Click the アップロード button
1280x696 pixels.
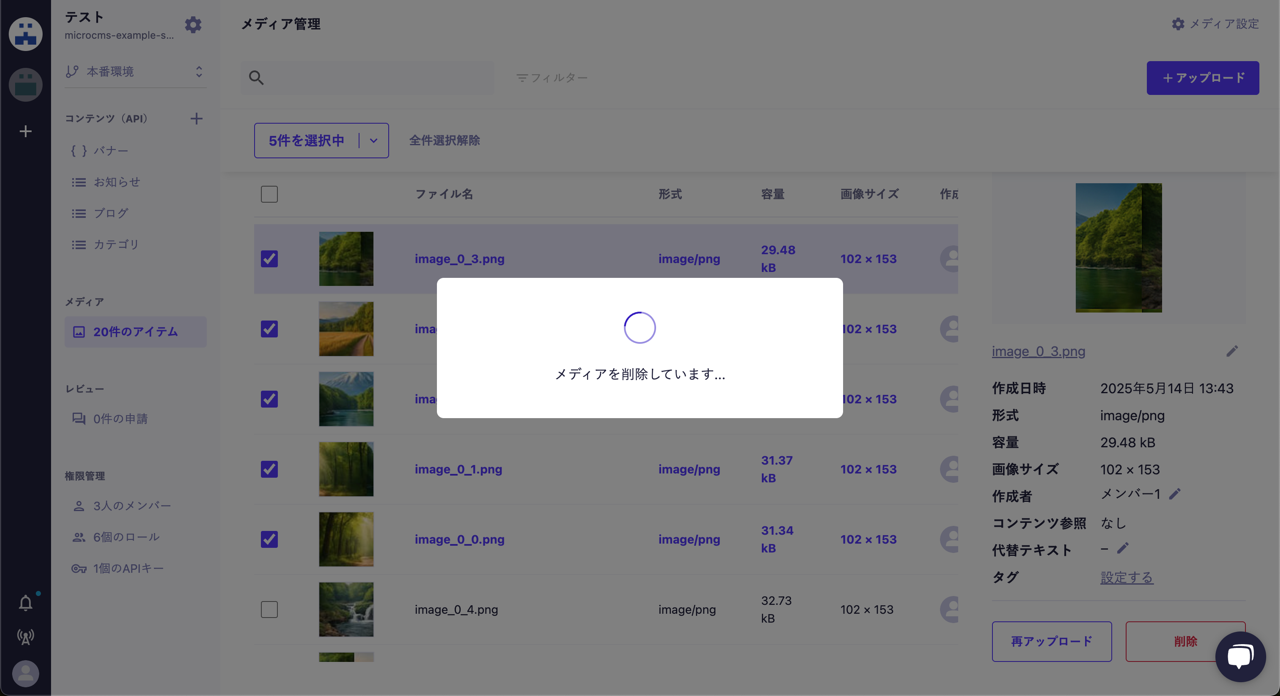[1203, 77]
